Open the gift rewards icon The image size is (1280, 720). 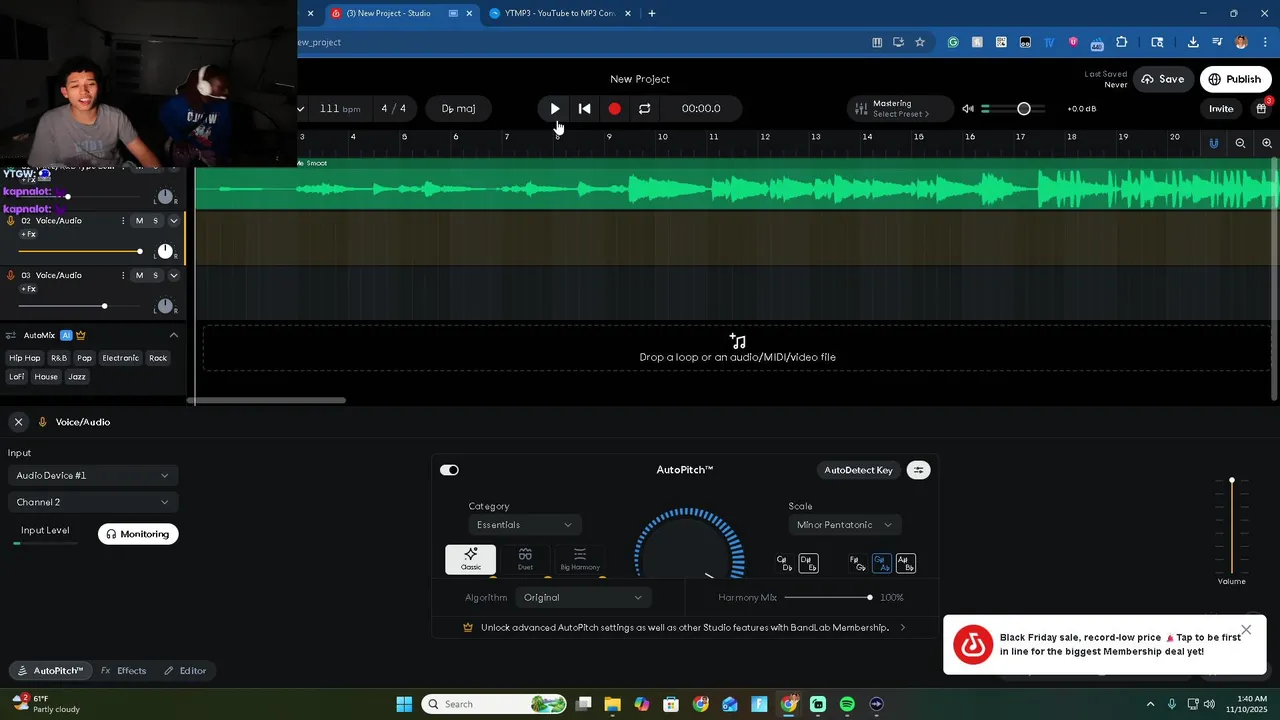[1262, 108]
